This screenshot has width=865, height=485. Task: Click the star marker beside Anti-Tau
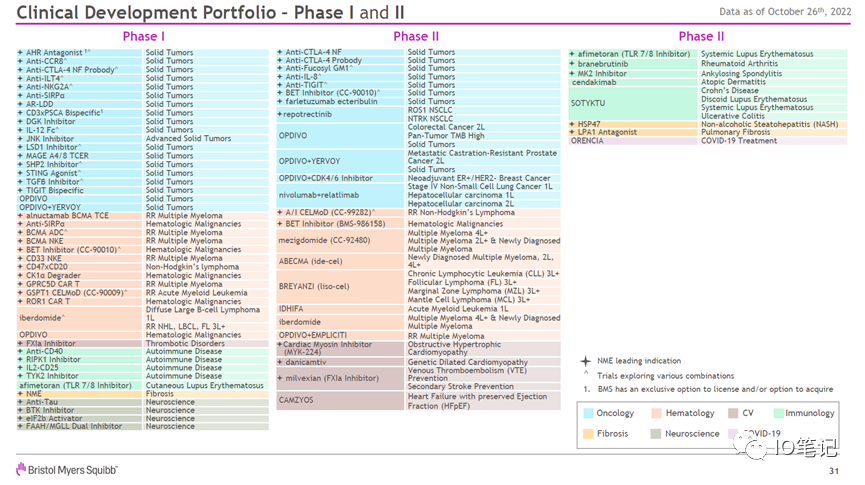point(20,402)
